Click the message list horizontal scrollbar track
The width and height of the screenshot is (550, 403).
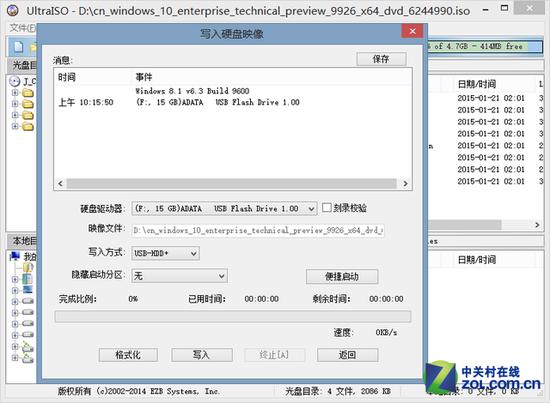pos(232,183)
